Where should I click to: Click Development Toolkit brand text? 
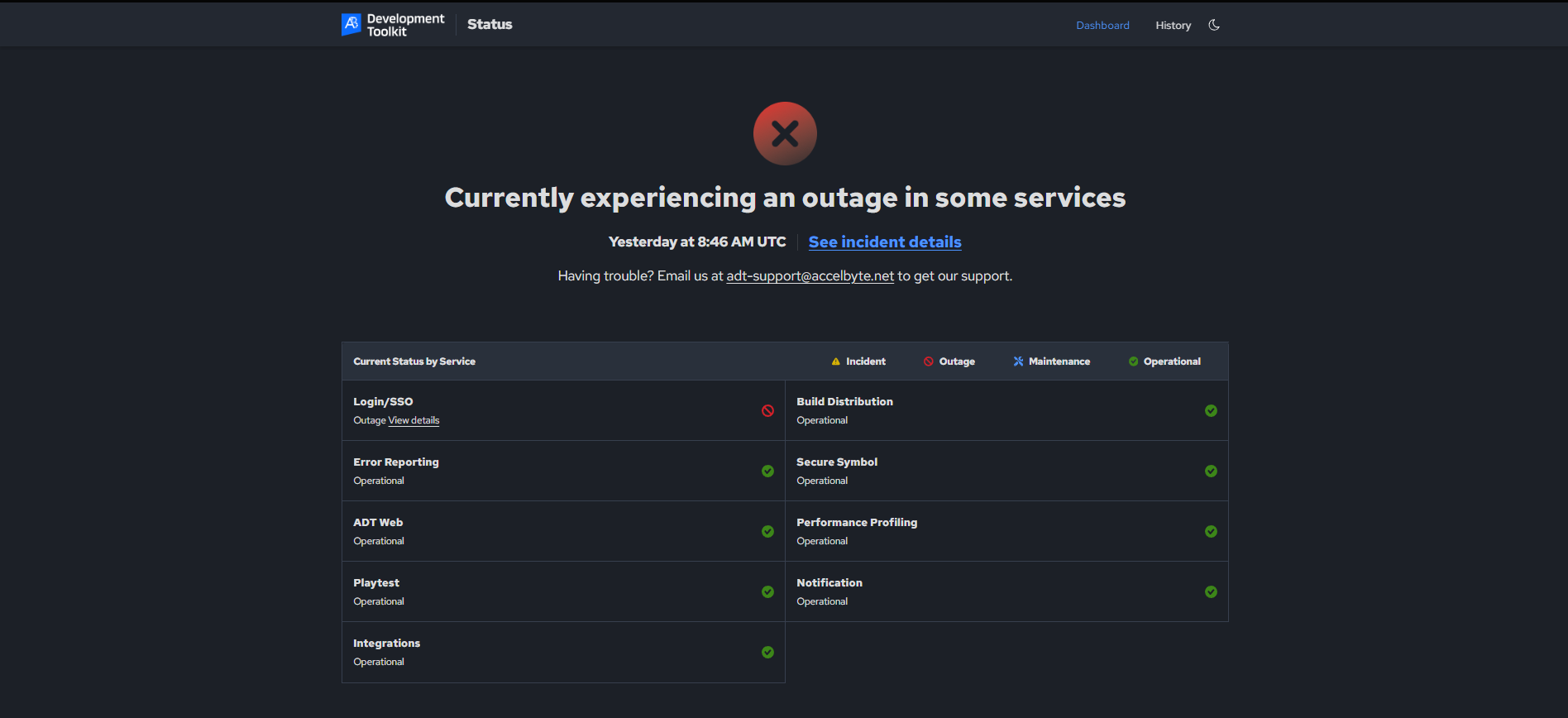pyautogui.click(x=405, y=25)
